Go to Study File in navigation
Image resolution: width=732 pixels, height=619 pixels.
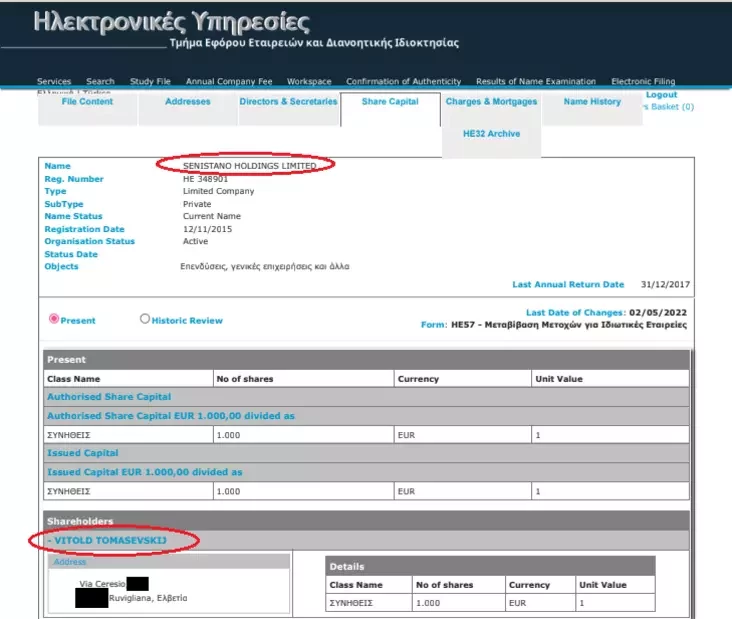[150, 81]
